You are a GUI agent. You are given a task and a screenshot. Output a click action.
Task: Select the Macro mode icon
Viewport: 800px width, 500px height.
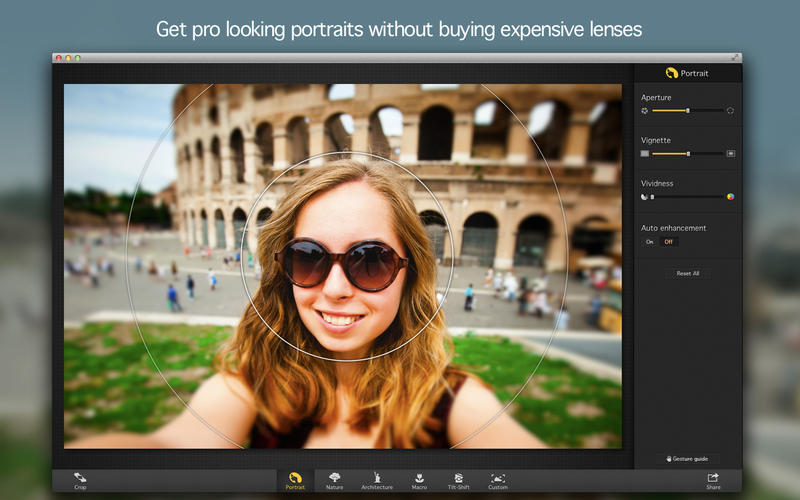tap(419, 480)
